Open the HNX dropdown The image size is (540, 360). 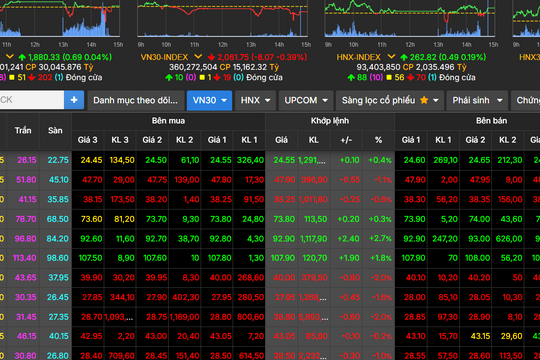[255, 100]
